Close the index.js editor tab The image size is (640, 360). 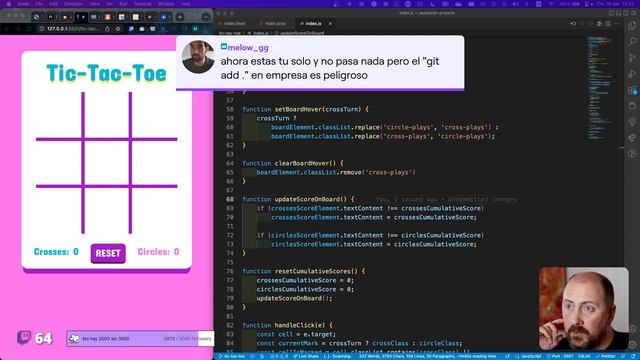(x=330, y=24)
